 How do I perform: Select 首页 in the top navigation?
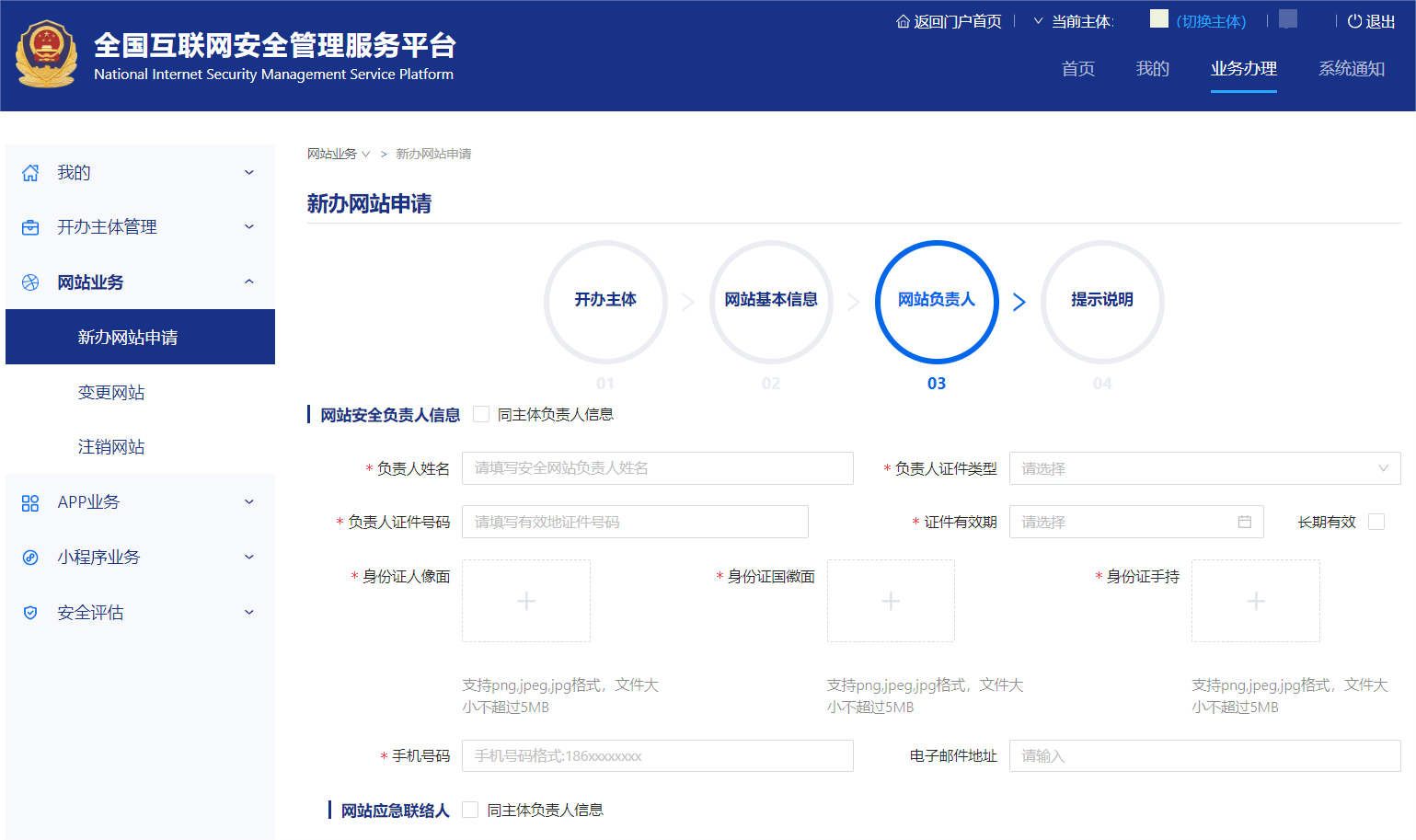point(1077,69)
